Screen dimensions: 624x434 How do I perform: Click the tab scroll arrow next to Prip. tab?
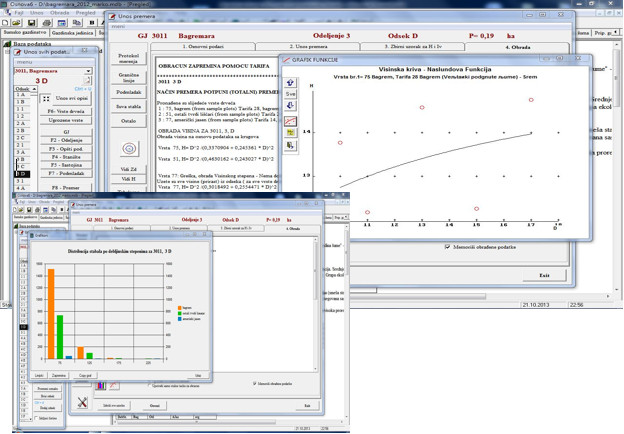(x=616, y=33)
